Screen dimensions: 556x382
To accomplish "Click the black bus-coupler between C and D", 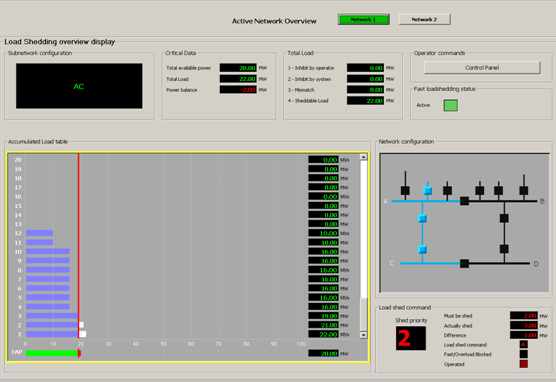I will click(x=465, y=263).
